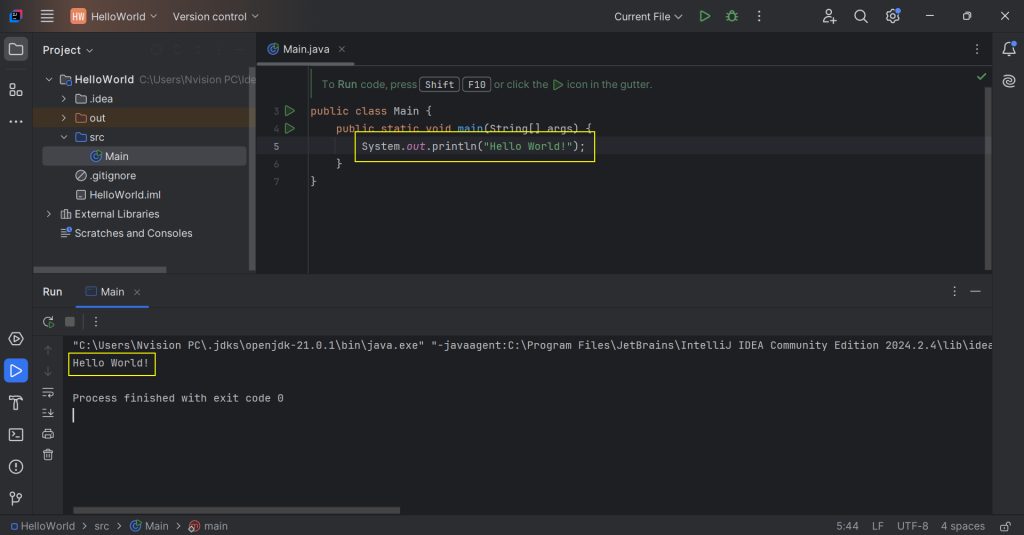Expand External Libraries node

pos(49,214)
